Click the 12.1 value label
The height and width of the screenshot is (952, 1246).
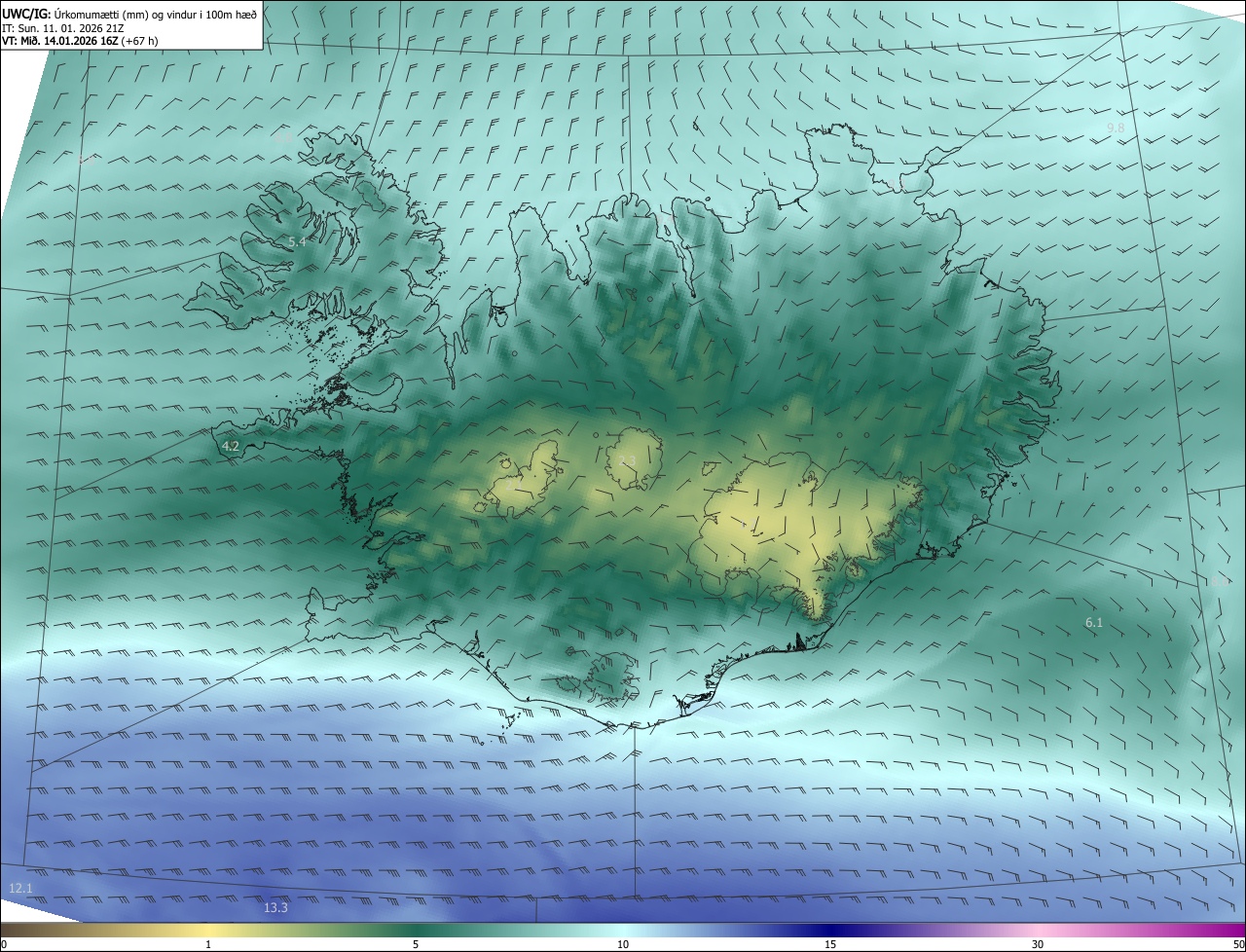(x=20, y=889)
